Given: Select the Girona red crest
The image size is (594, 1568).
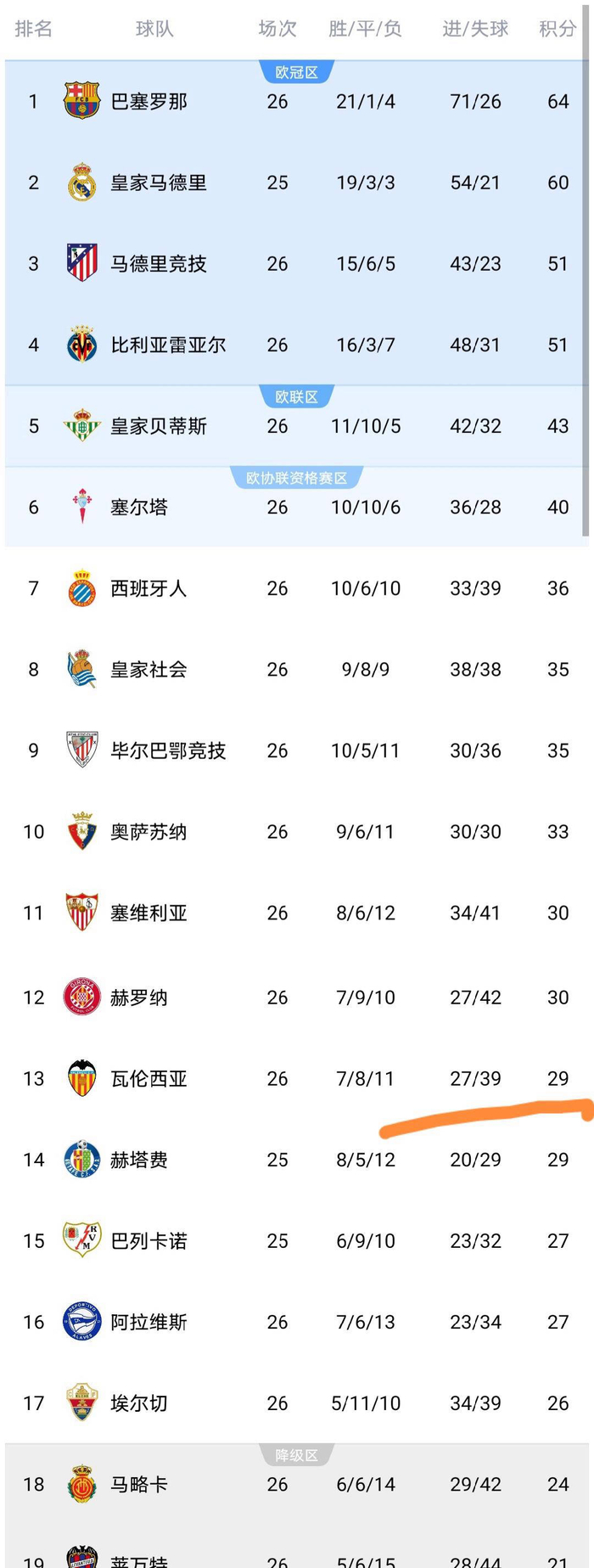Looking at the screenshot, I should [x=82, y=997].
